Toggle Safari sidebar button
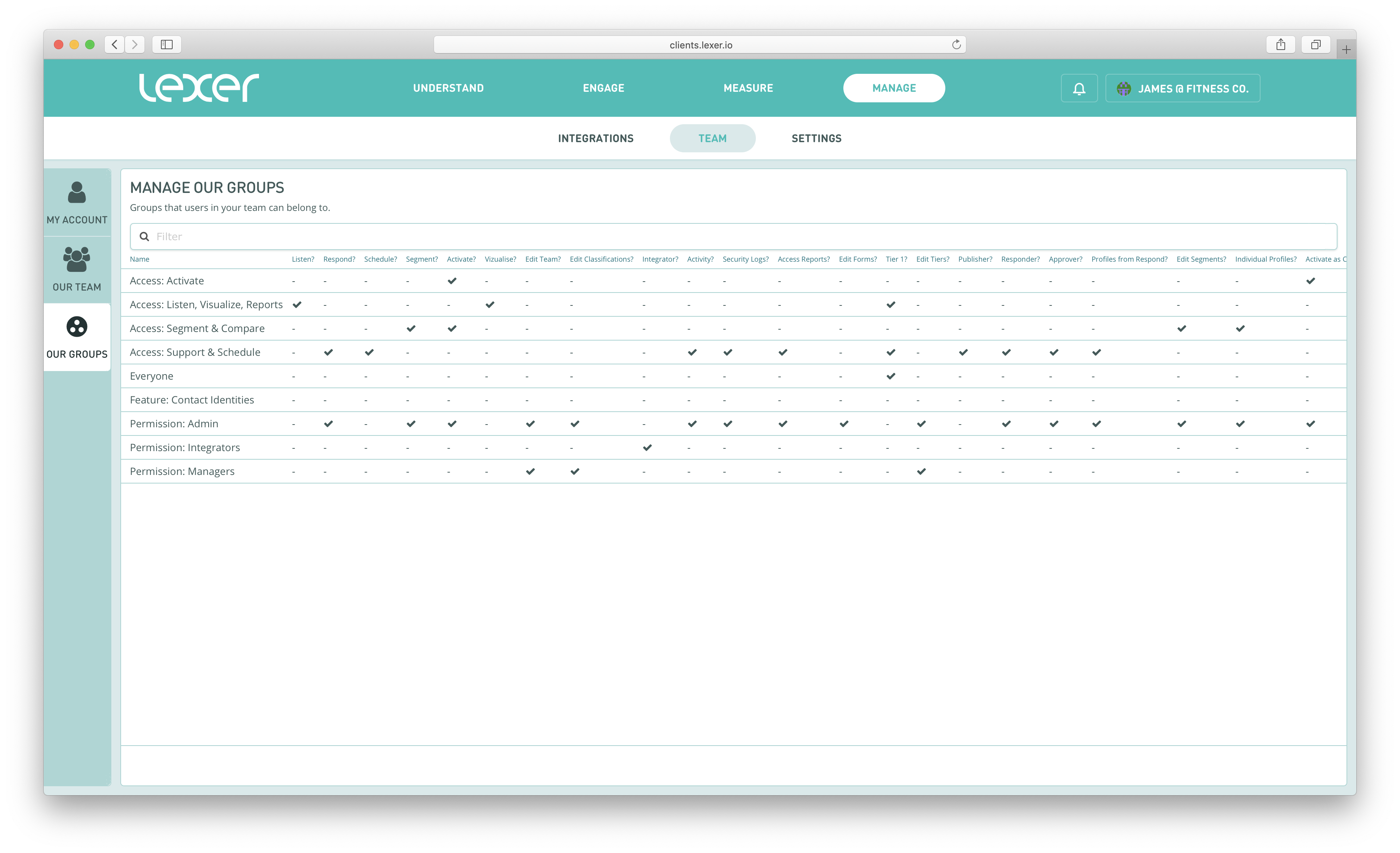 click(166, 45)
